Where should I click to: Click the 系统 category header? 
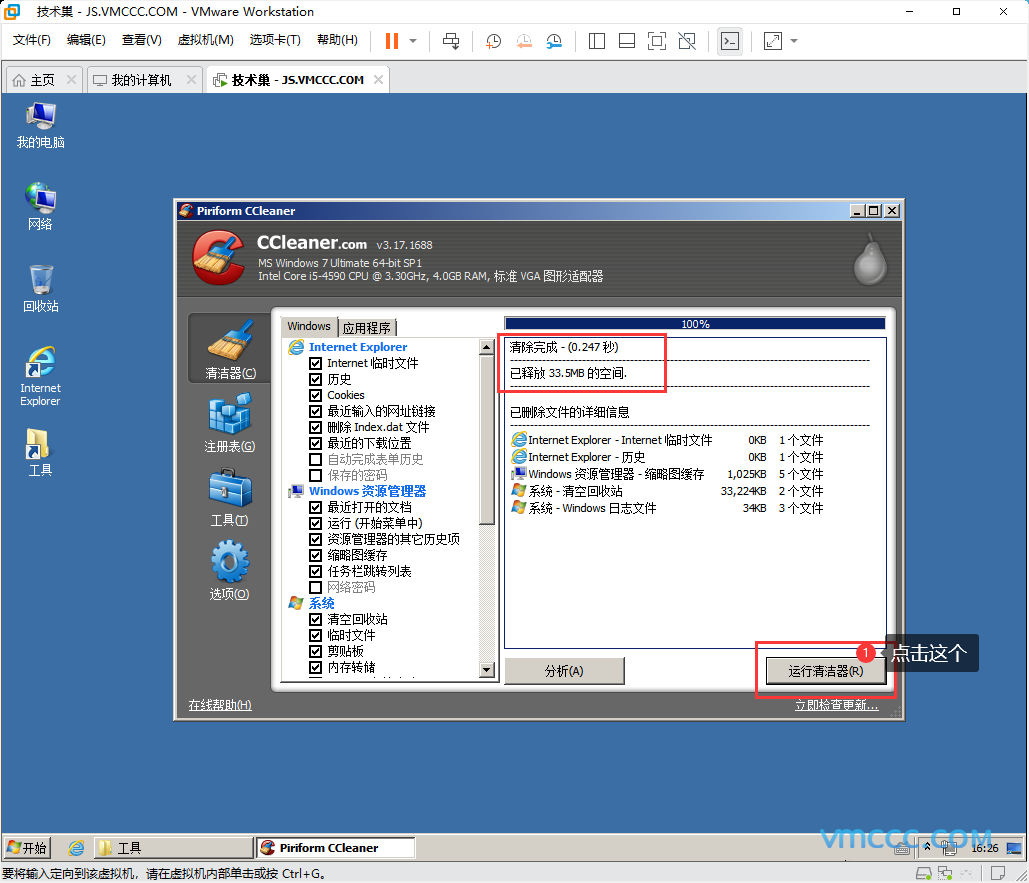click(322, 603)
